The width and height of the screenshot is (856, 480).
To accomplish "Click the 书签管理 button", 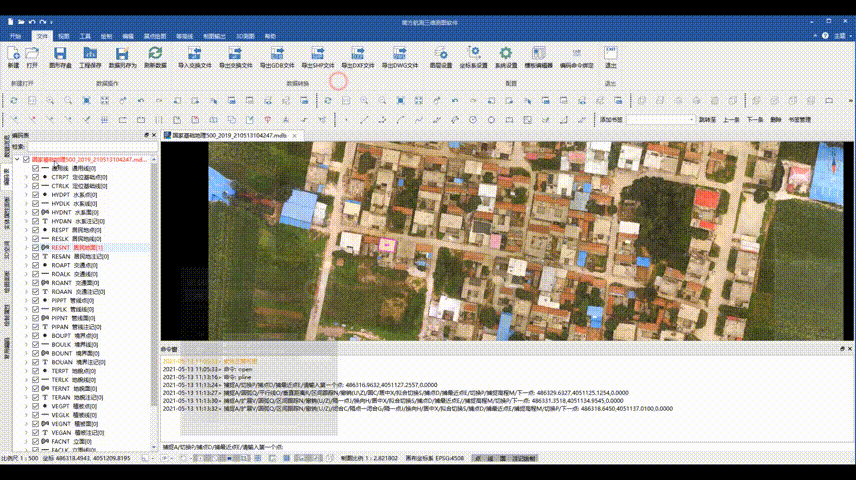I will (799, 119).
